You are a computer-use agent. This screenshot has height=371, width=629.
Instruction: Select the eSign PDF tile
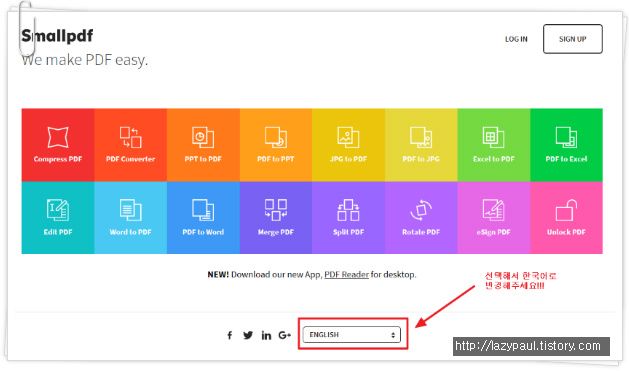click(x=493, y=217)
